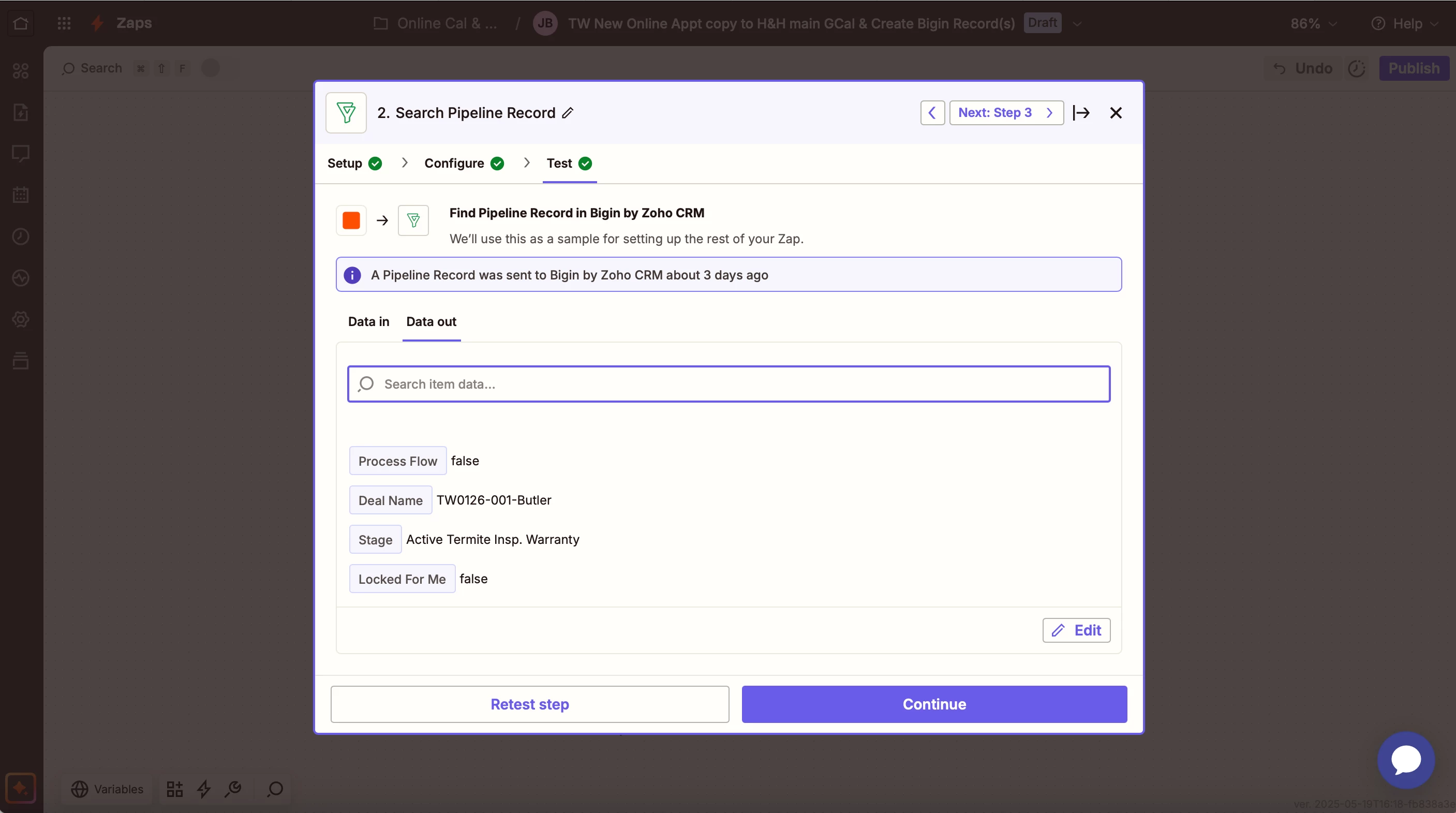Click the AI sparkle icon at bottom left
This screenshot has height=813, width=1456.
21,788
